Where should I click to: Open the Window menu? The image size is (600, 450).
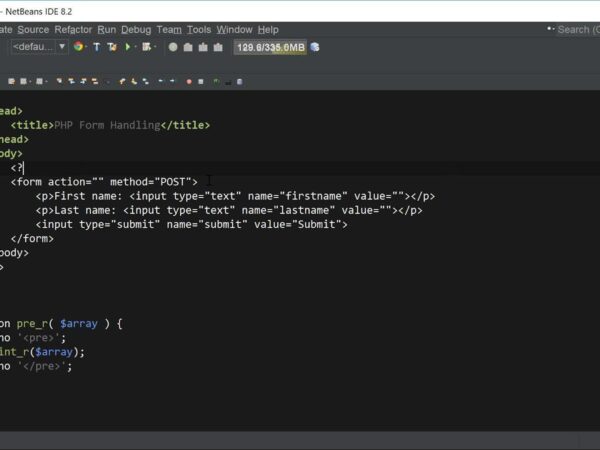click(235, 29)
